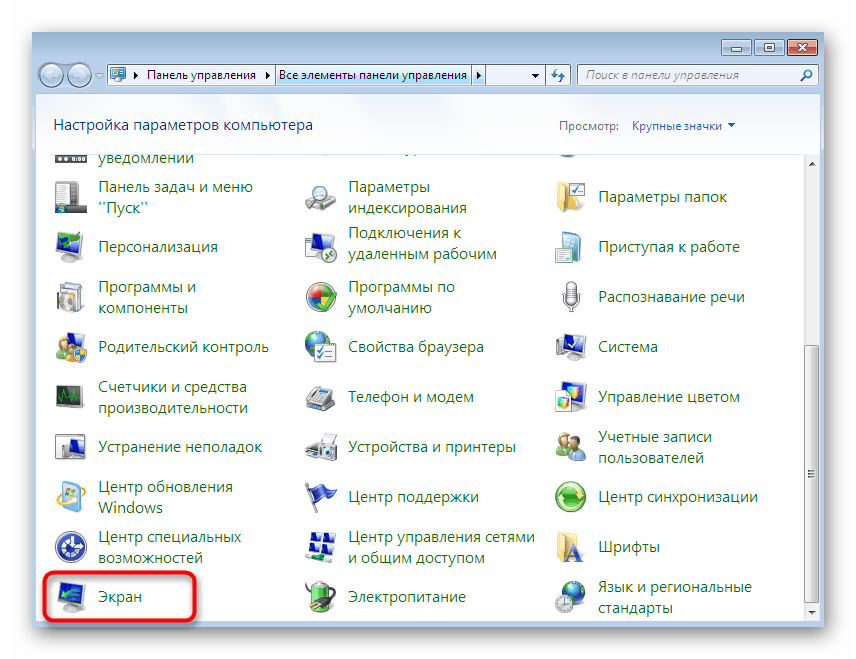The width and height of the screenshot is (856, 659).
Task: Open the Параметры папок icon
Action: [x=570, y=197]
